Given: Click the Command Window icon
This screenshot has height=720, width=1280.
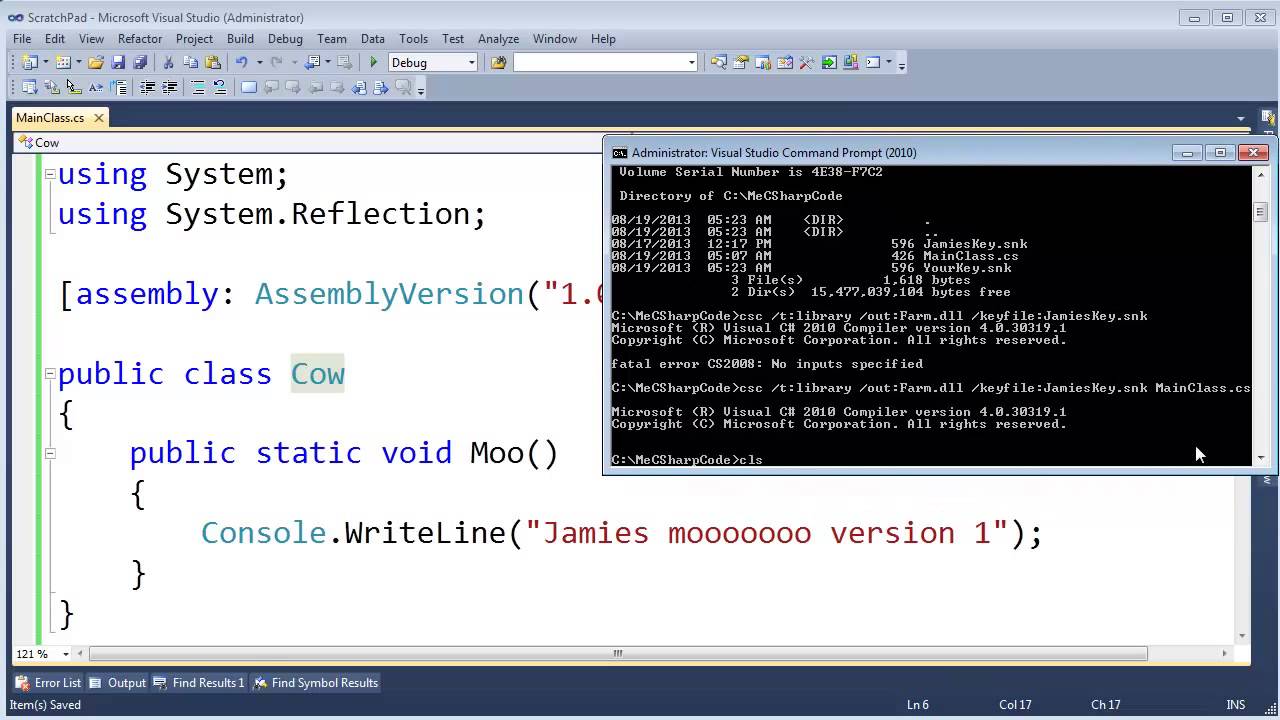Looking at the screenshot, I should coord(873,62).
